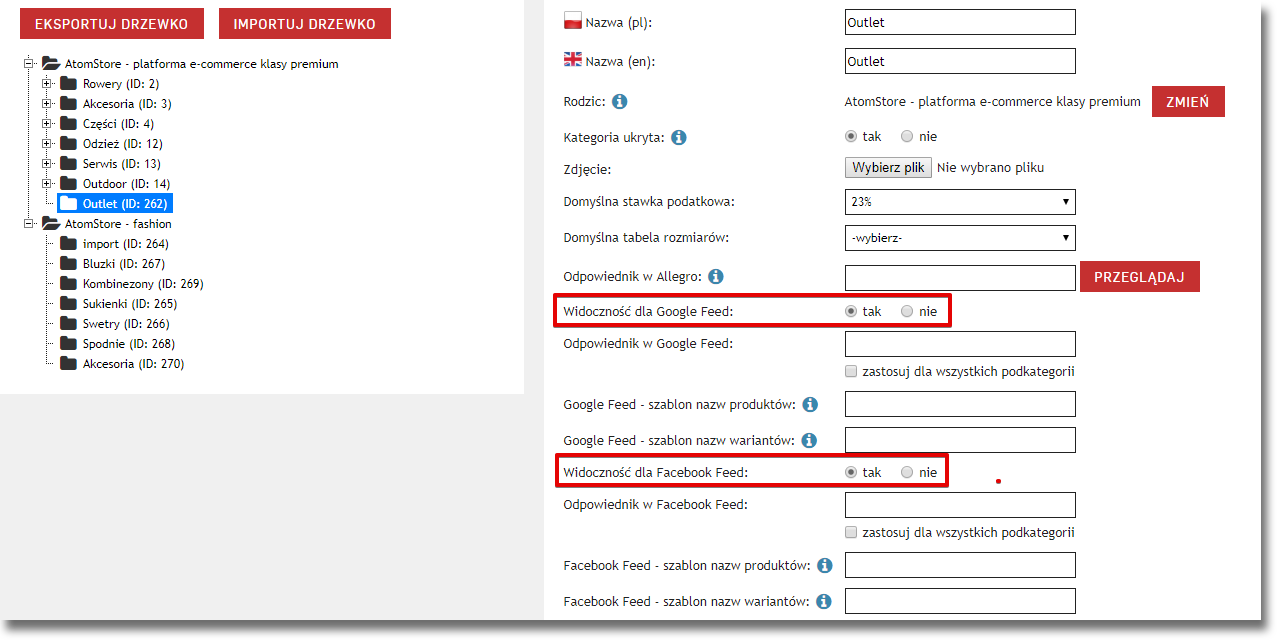This screenshot has height=640, width=1281.
Task: Check 'zastosuj dla wszystkich podkategorii' under Google Feed
Action: tap(851, 372)
